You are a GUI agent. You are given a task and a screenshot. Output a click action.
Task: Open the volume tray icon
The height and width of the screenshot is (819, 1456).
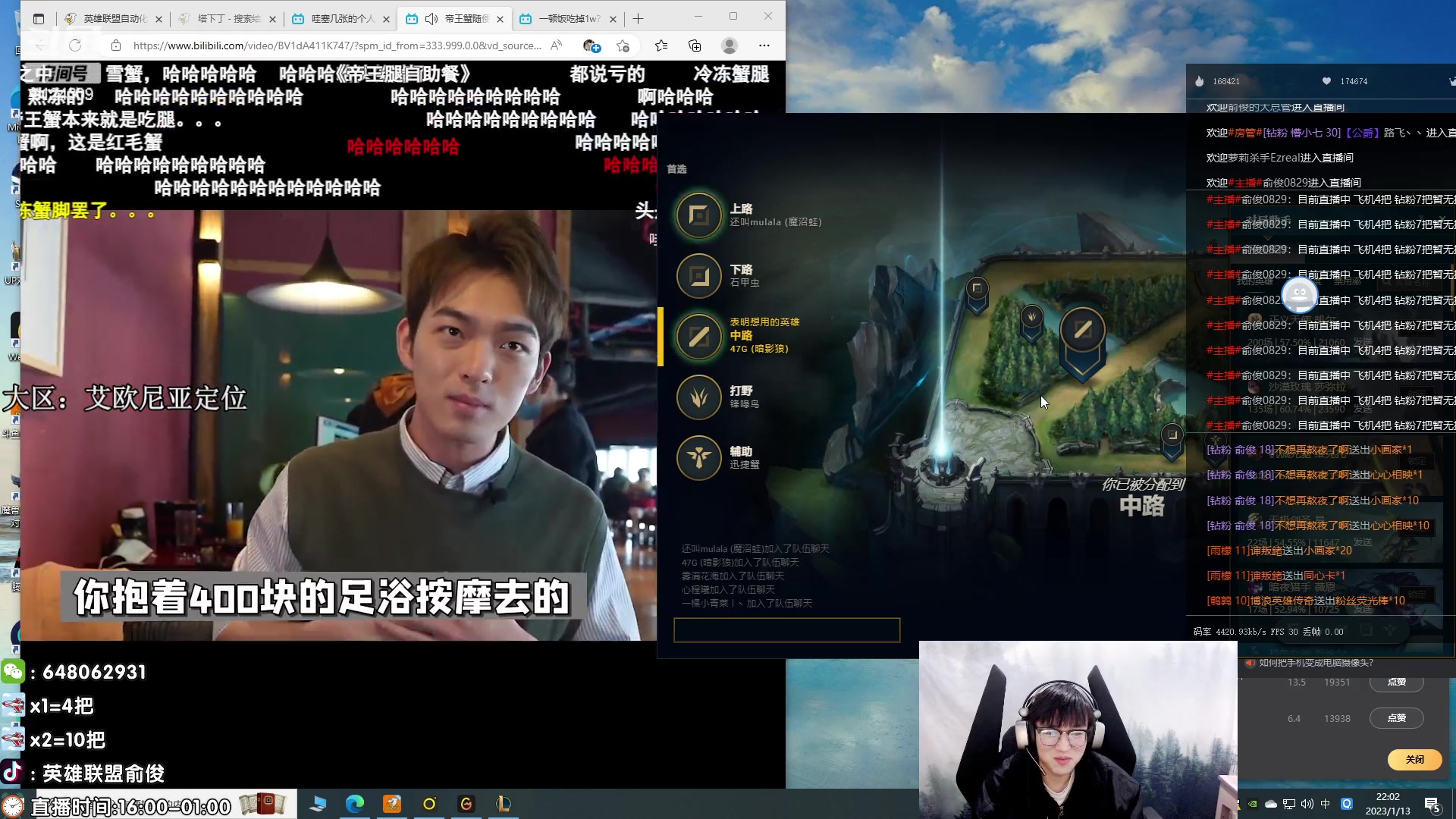[x=1307, y=804]
